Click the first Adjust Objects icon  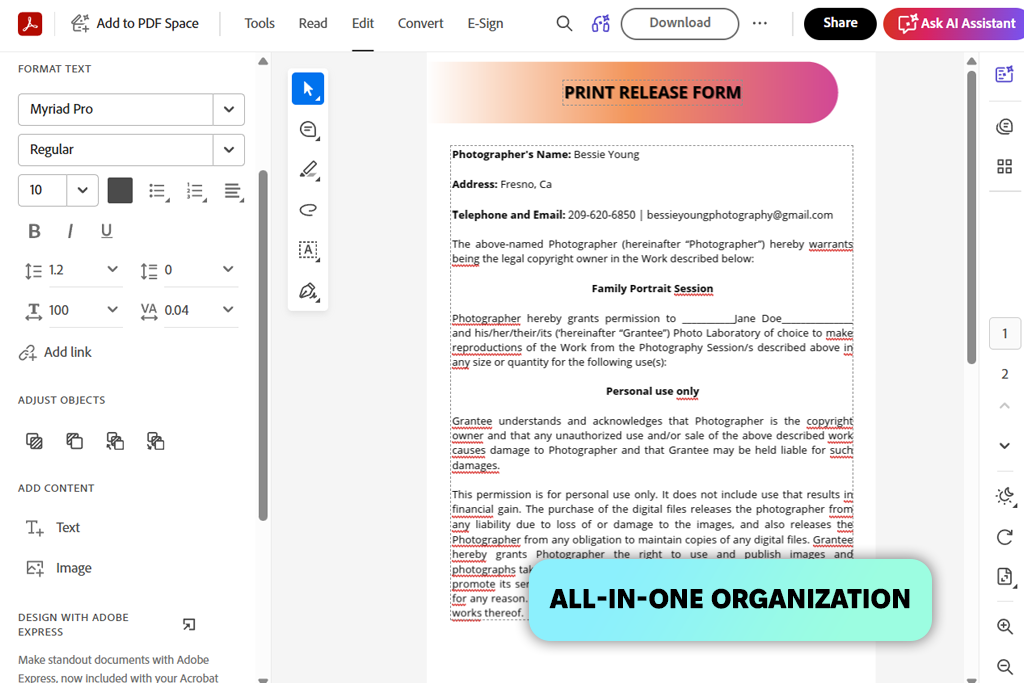(x=34, y=441)
